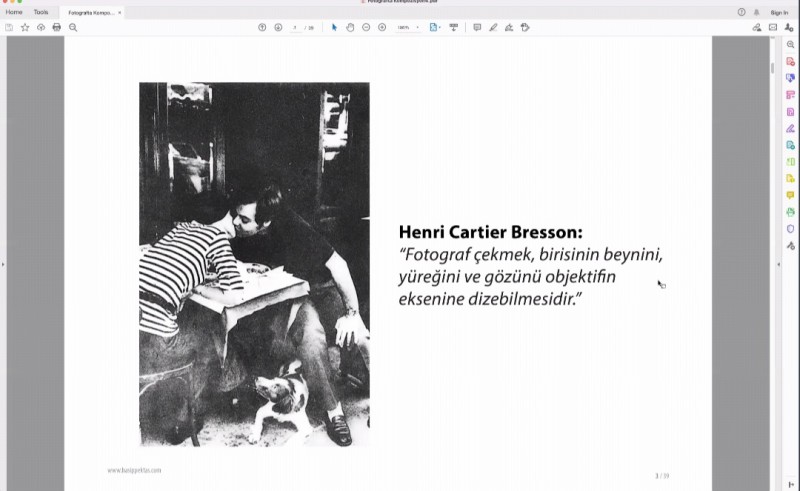Image resolution: width=800 pixels, height=491 pixels.
Task: Add a sticky note comment
Action: point(477,27)
